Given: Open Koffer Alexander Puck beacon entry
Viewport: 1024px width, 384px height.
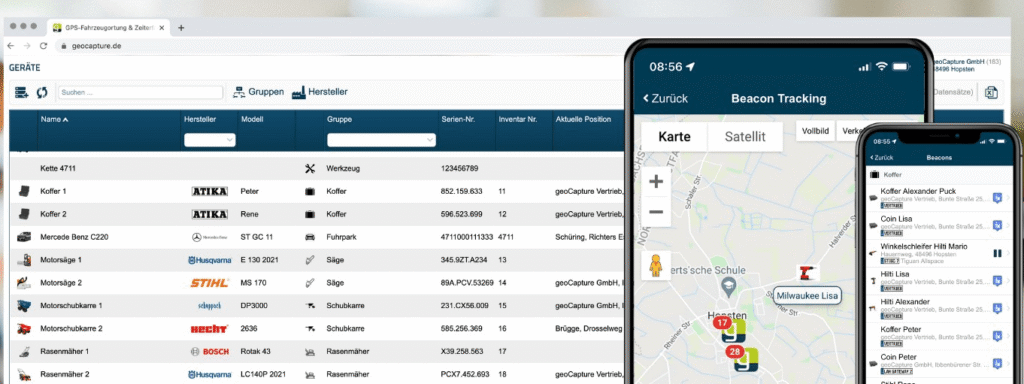Looking at the screenshot, I should tap(939, 197).
